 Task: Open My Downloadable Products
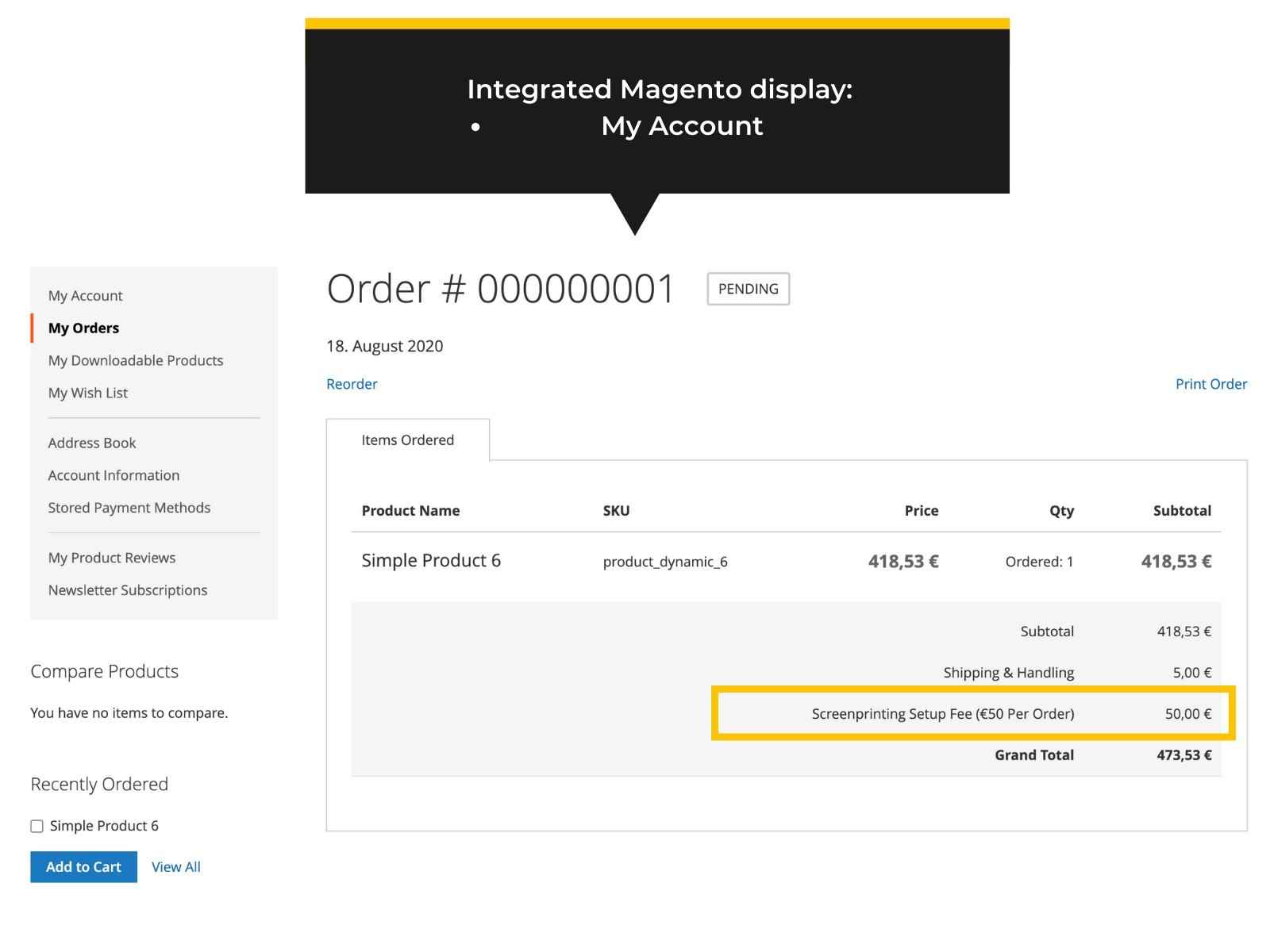click(136, 360)
